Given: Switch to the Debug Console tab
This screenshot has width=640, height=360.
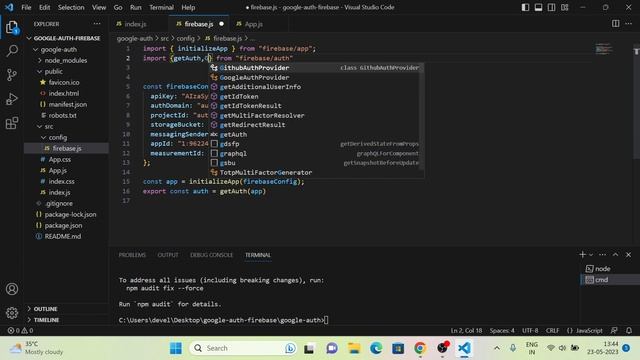Looking at the screenshot, I should click(x=211, y=255).
